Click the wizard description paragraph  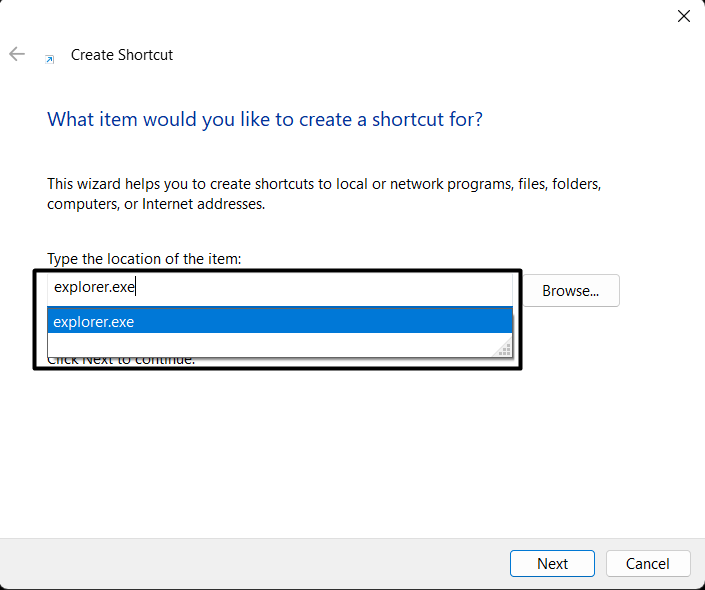(x=324, y=194)
